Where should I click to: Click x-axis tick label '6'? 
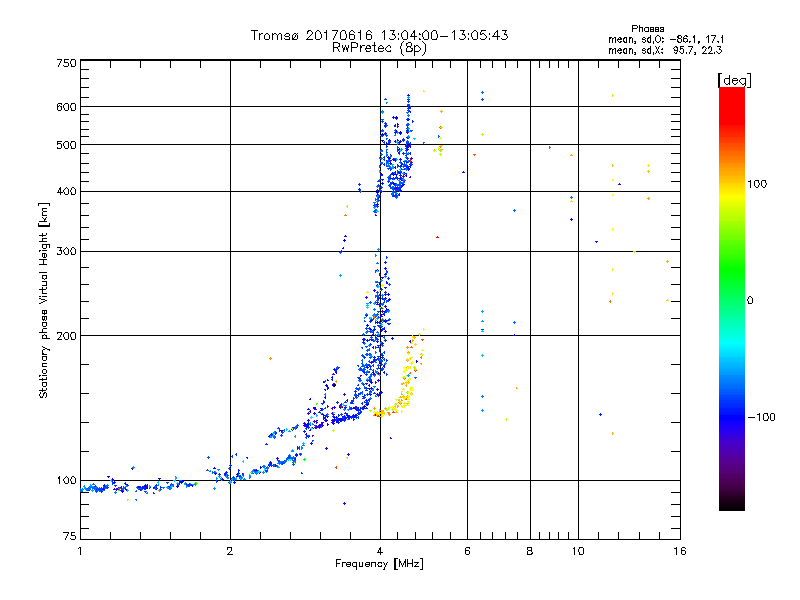pos(467,551)
